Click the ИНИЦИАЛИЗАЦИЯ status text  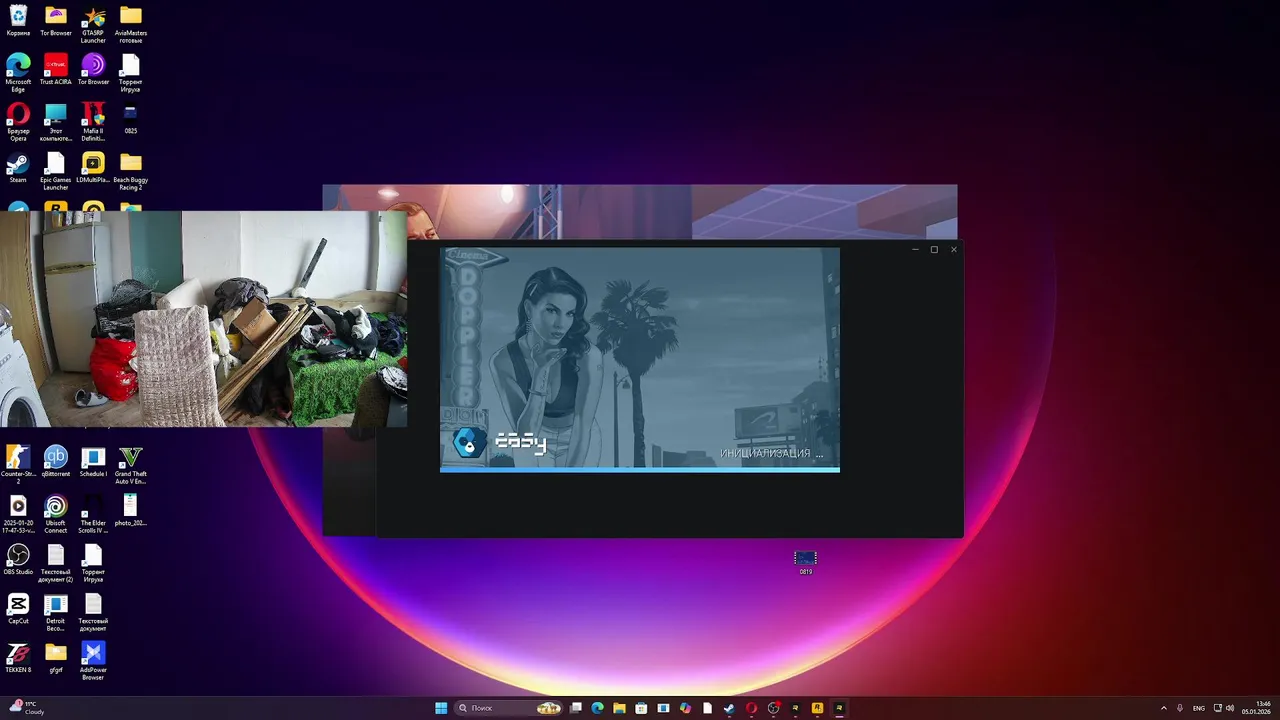click(x=771, y=454)
